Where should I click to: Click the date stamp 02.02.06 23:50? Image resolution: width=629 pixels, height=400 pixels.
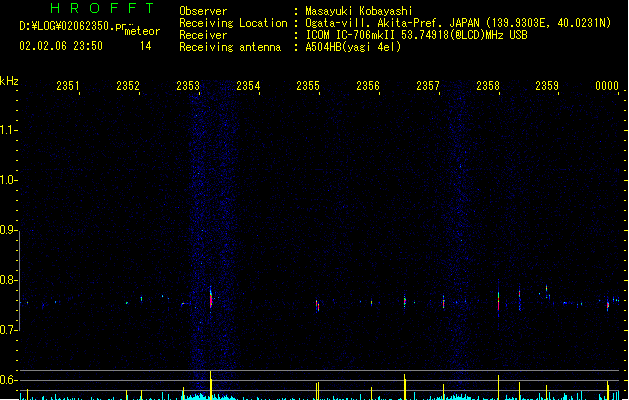click(61, 46)
